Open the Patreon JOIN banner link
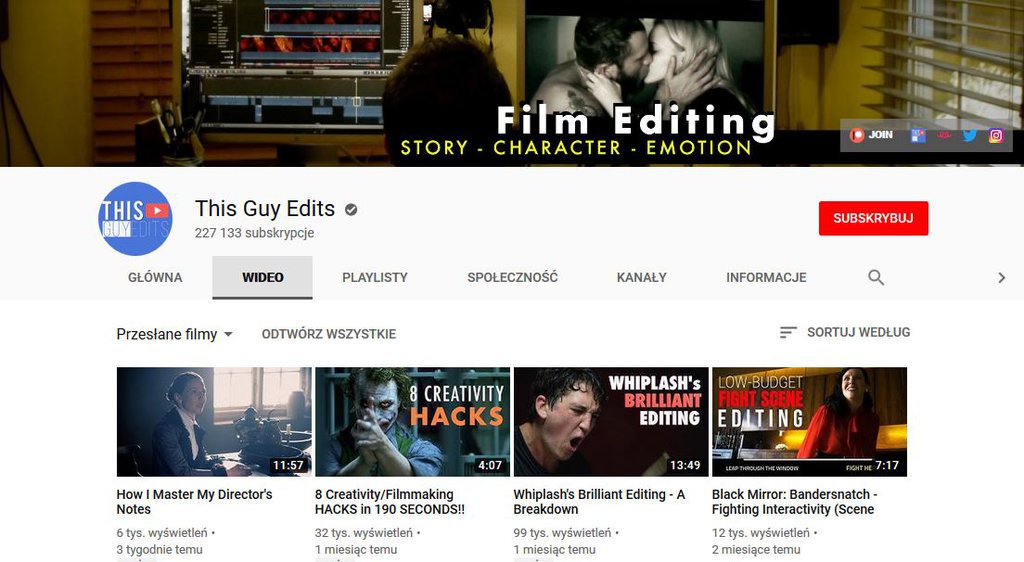 [x=871, y=135]
